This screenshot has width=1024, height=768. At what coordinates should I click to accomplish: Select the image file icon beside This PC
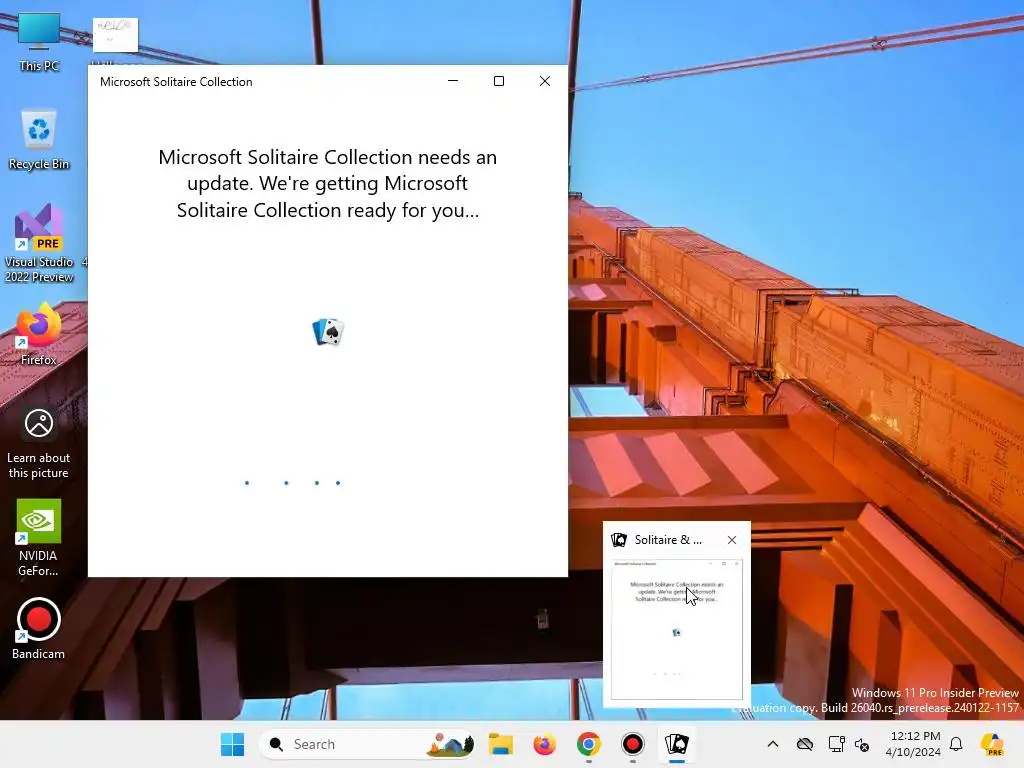tap(116, 35)
